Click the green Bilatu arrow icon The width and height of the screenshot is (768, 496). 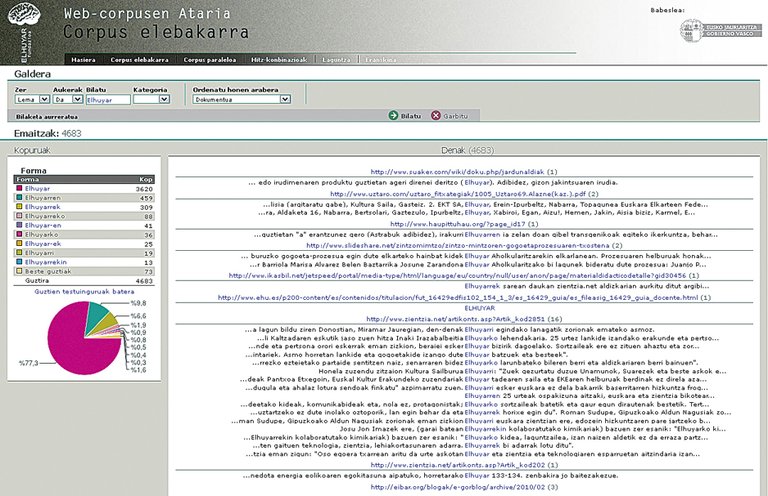[393, 116]
